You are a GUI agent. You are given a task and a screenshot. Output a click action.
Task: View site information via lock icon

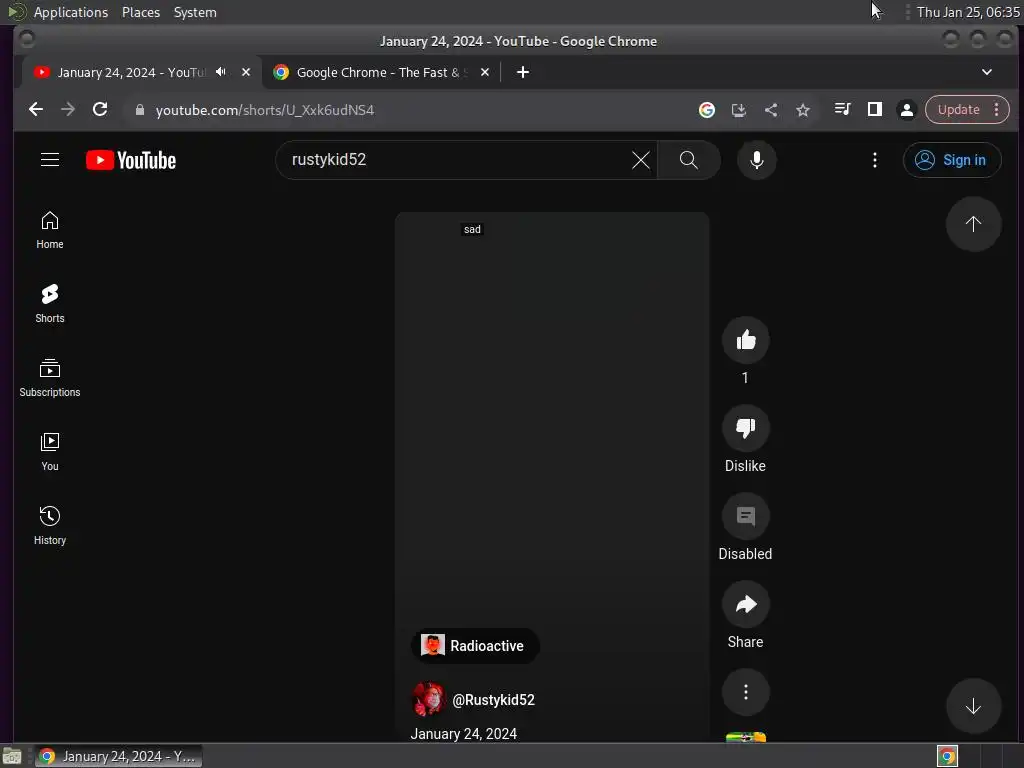(x=139, y=110)
